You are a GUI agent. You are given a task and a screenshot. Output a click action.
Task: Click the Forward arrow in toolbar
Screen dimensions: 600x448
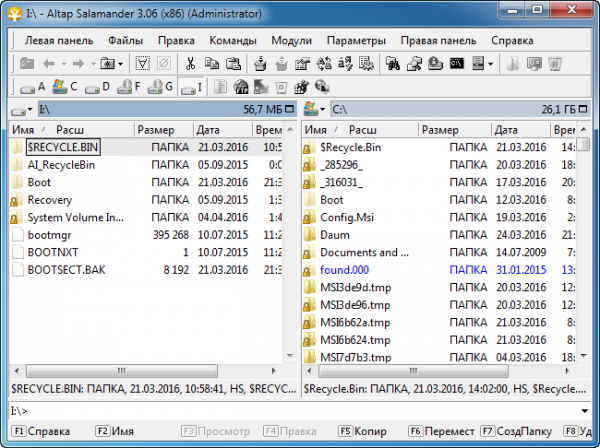(78, 64)
